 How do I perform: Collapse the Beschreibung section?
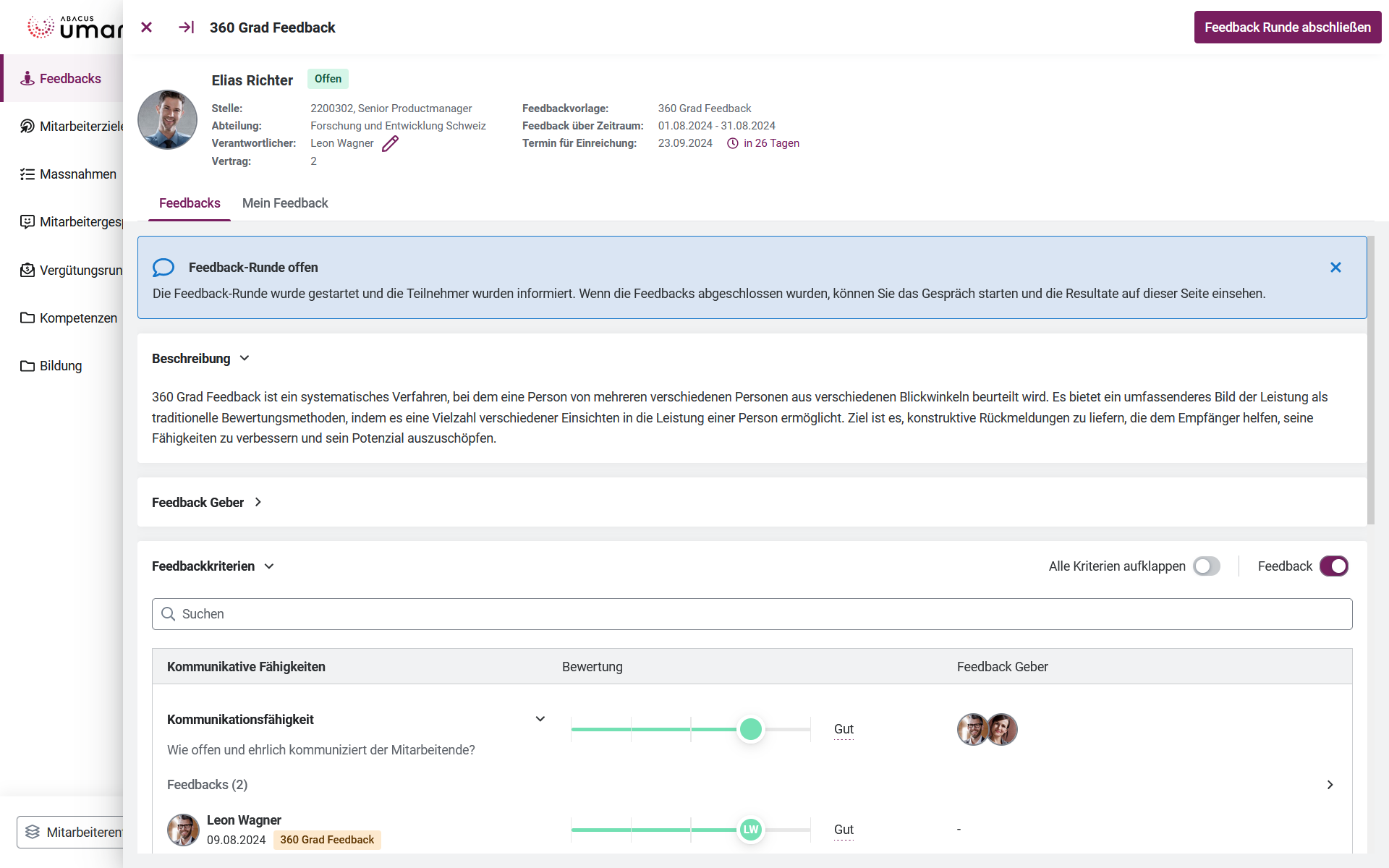coord(245,359)
